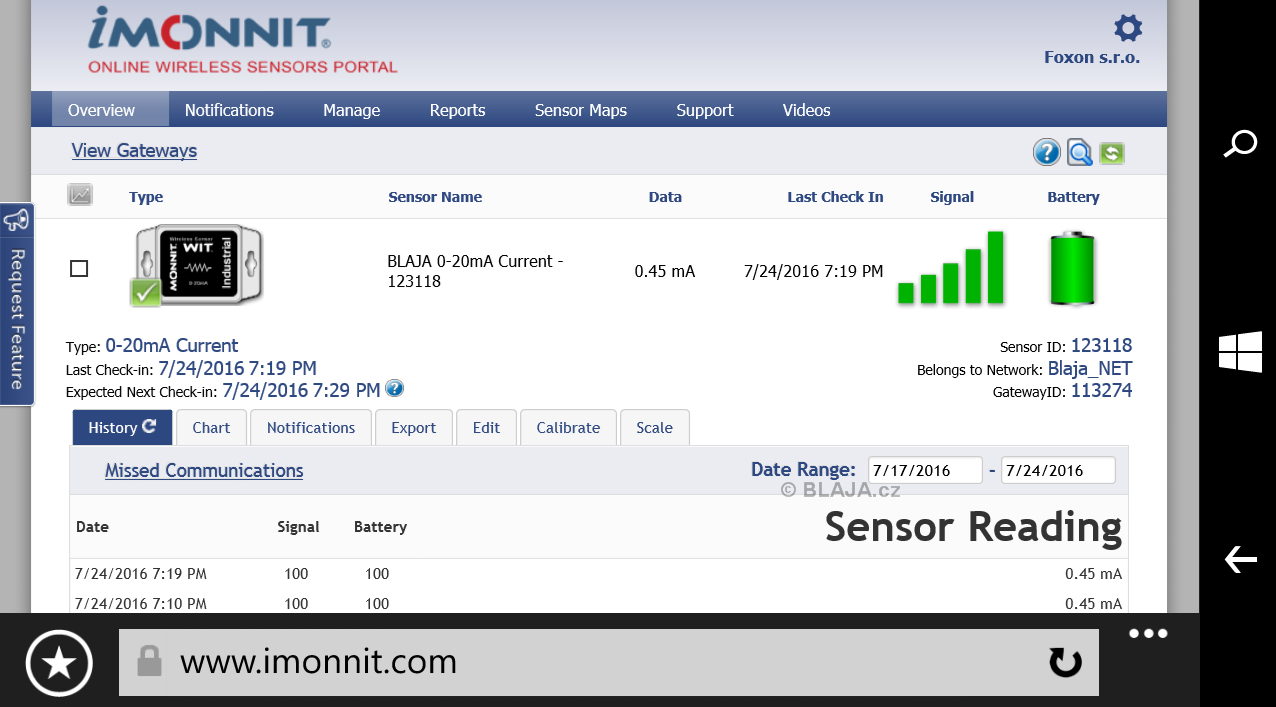Open the Support menu

pos(705,110)
